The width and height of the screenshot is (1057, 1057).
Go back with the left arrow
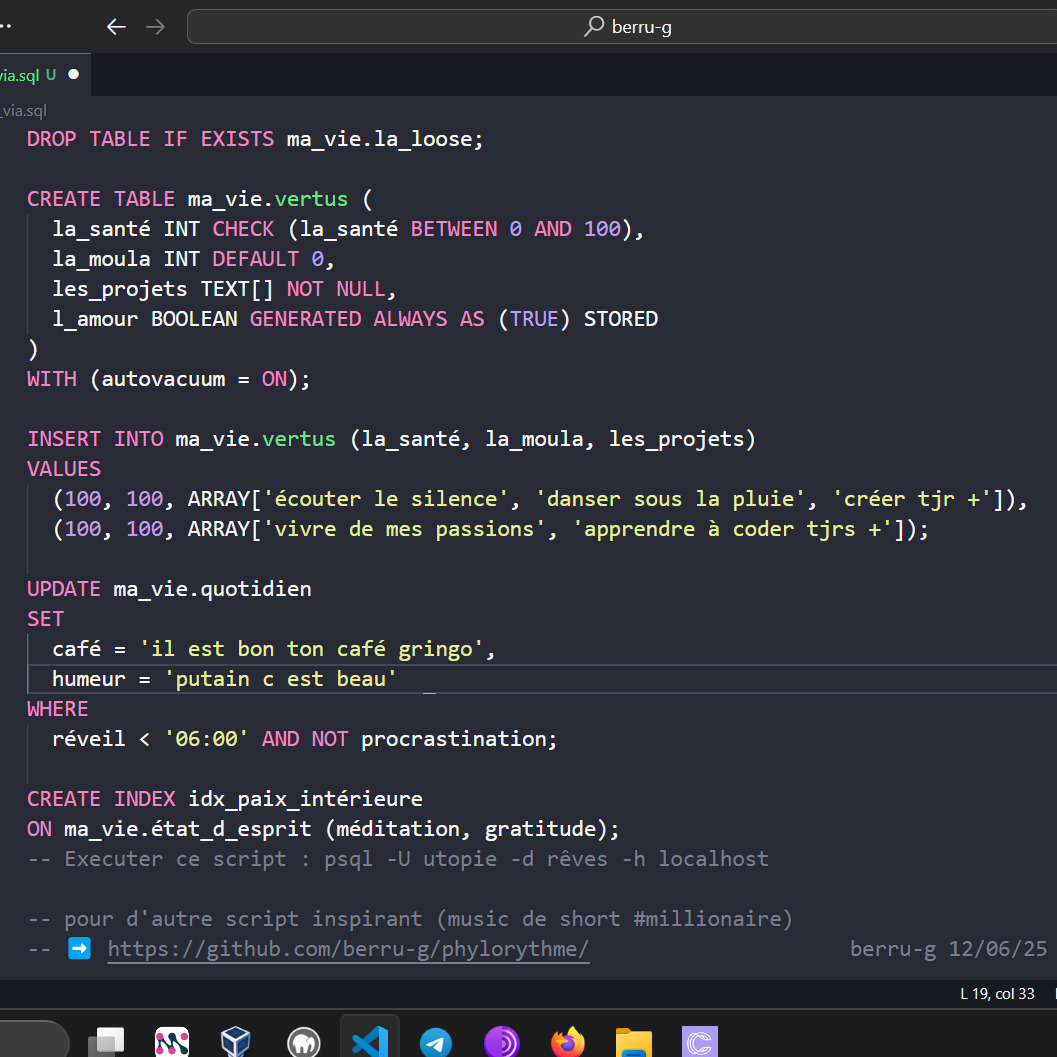117,27
